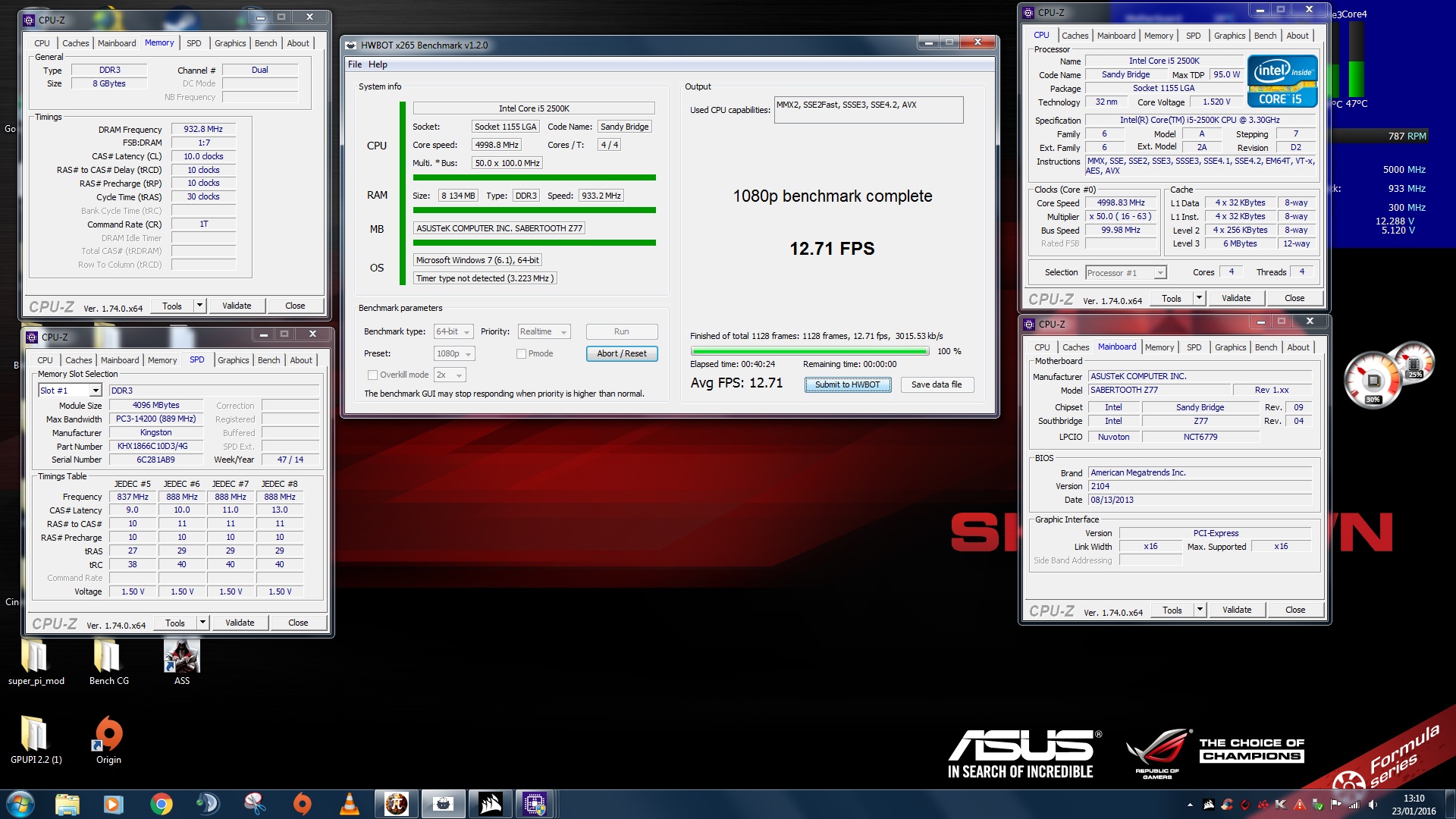Open the Help menu in HWBOT x265

pos(378,64)
